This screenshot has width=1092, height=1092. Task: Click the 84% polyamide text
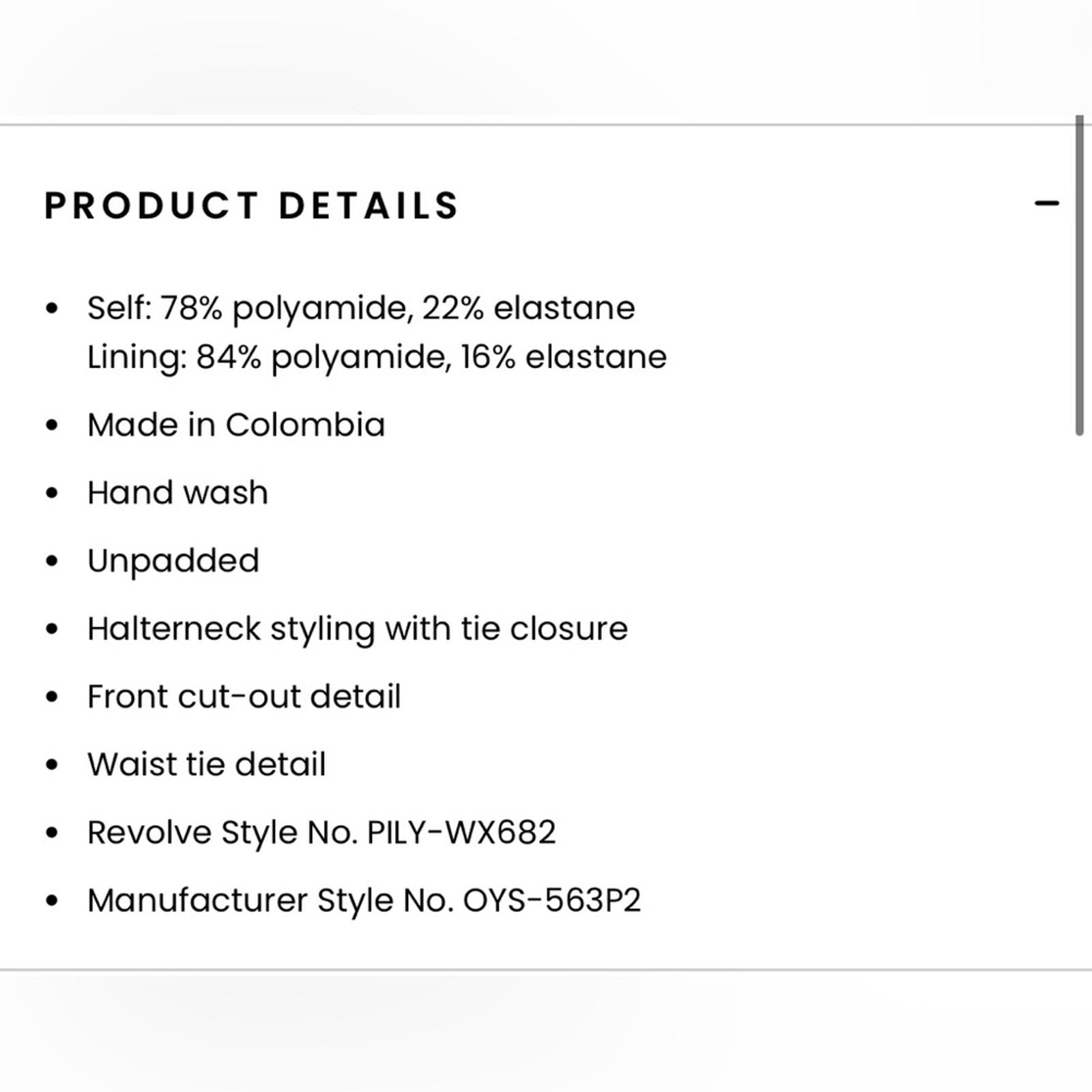pyautogui.click(x=324, y=357)
